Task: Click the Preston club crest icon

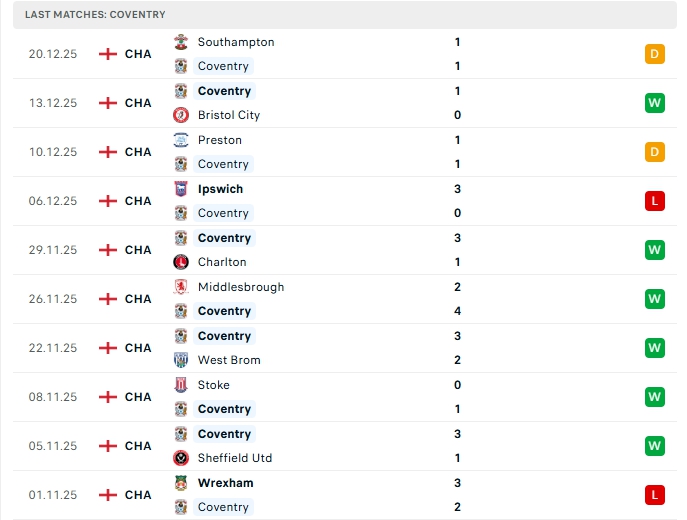Action: [181, 140]
